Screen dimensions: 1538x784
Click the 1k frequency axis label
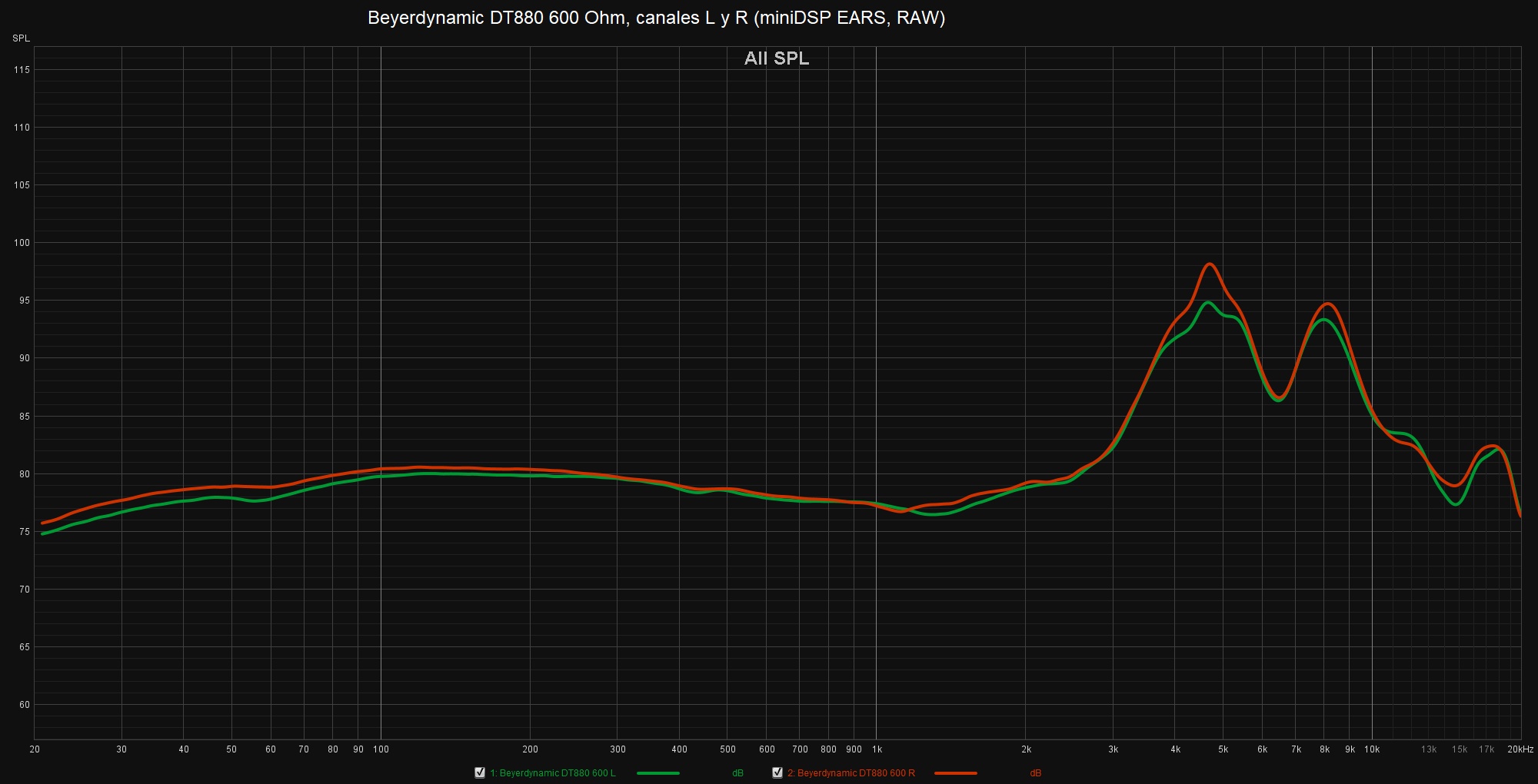pyautogui.click(x=877, y=749)
